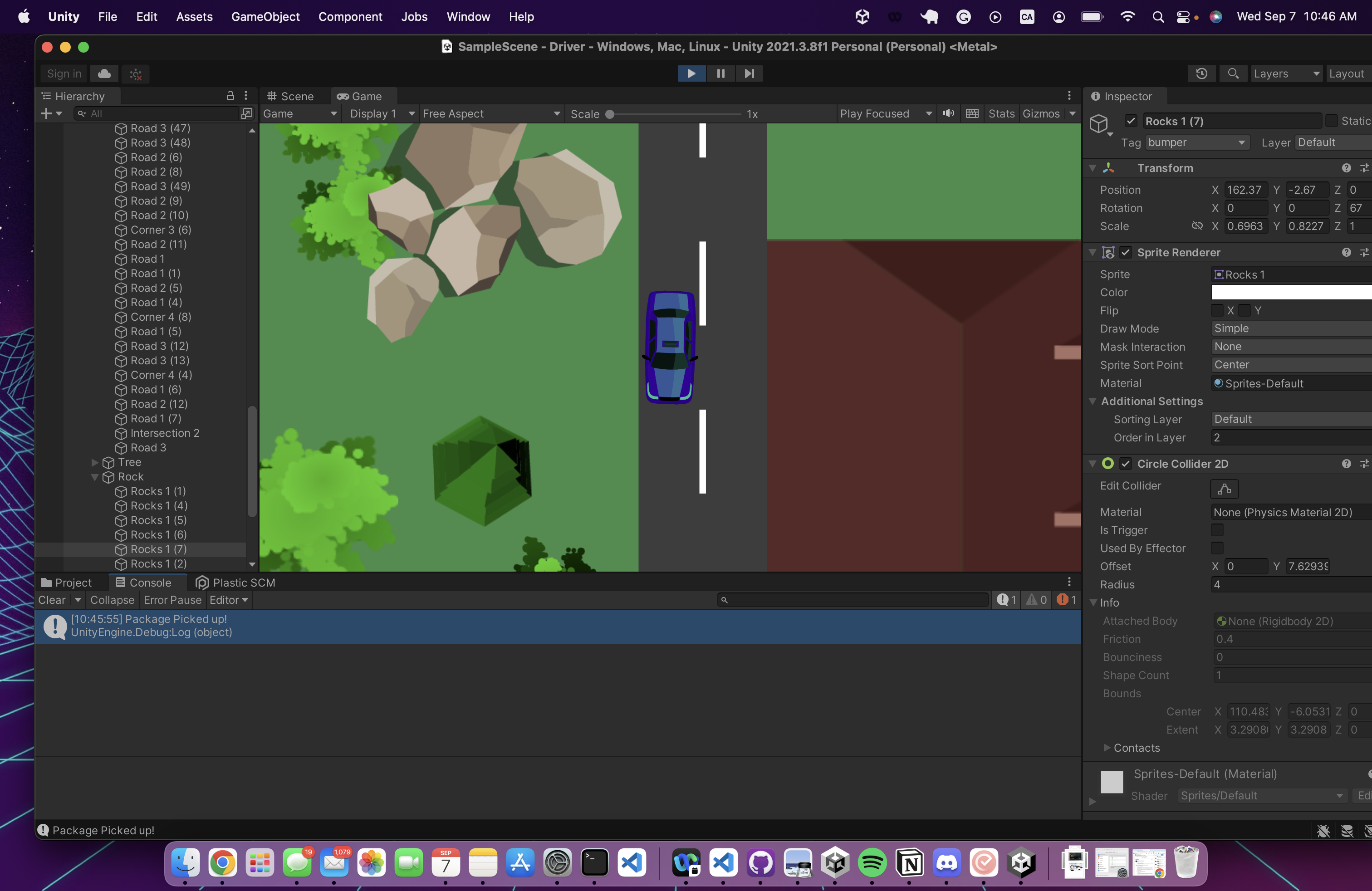The image size is (1372, 891).
Task: Check the Flip X checkbox
Action: pyautogui.click(x=1217, y=311)
